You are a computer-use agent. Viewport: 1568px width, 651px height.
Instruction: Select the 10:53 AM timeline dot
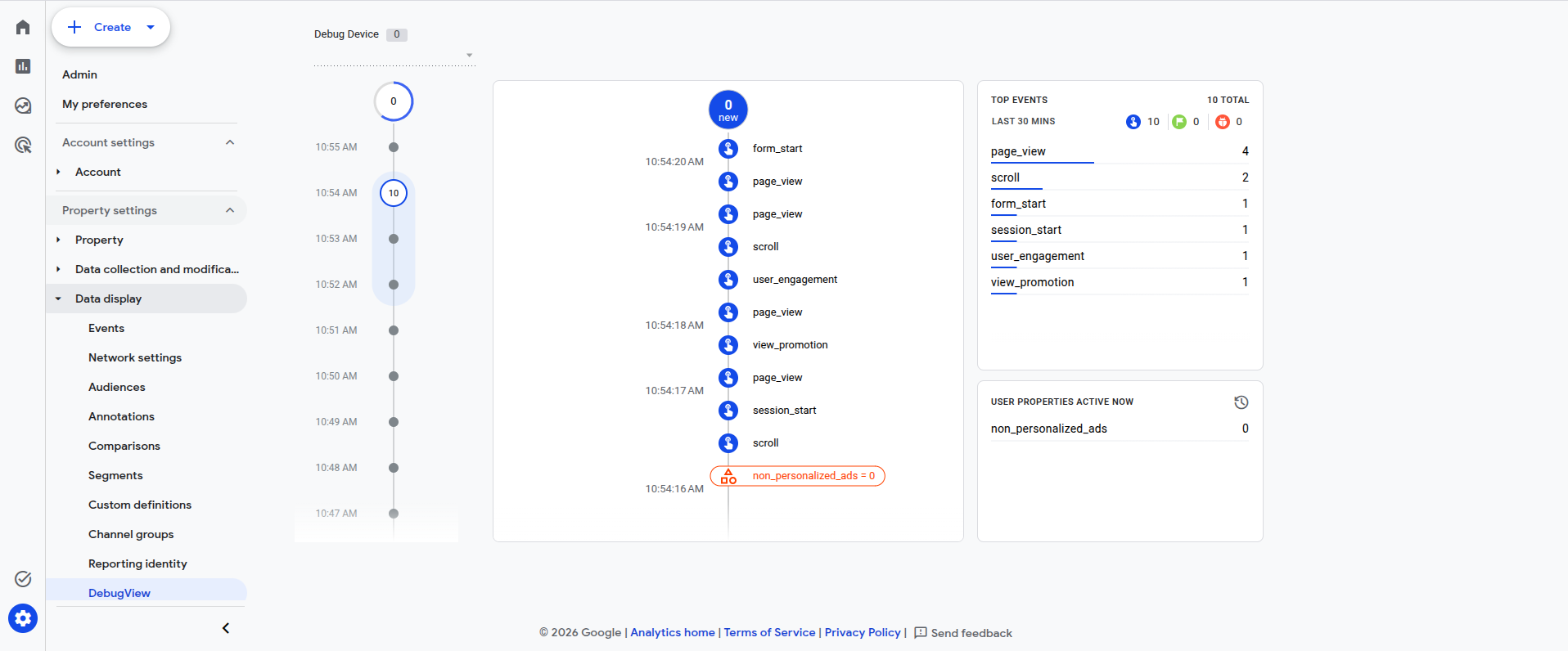click(x=394, y=239)
